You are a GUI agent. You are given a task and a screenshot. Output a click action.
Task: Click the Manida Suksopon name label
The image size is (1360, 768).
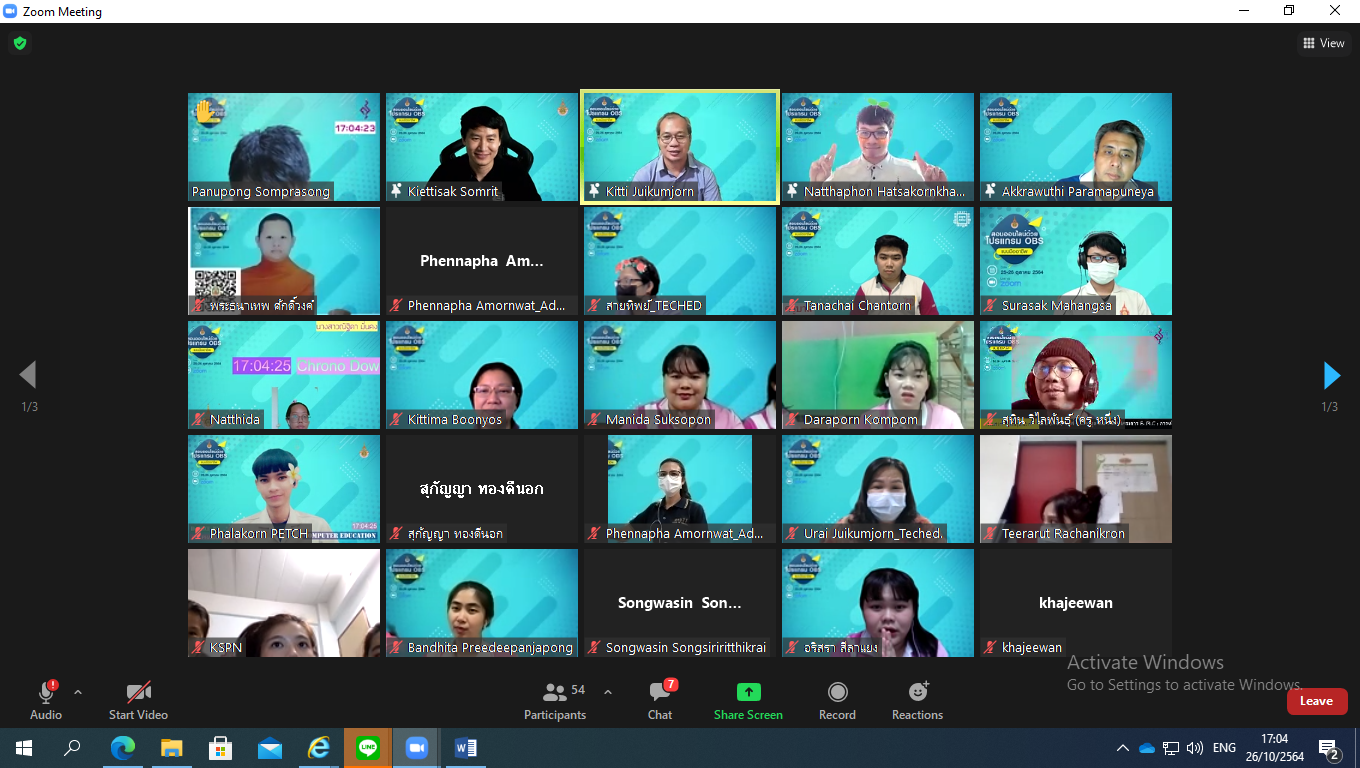click(659, 419)
